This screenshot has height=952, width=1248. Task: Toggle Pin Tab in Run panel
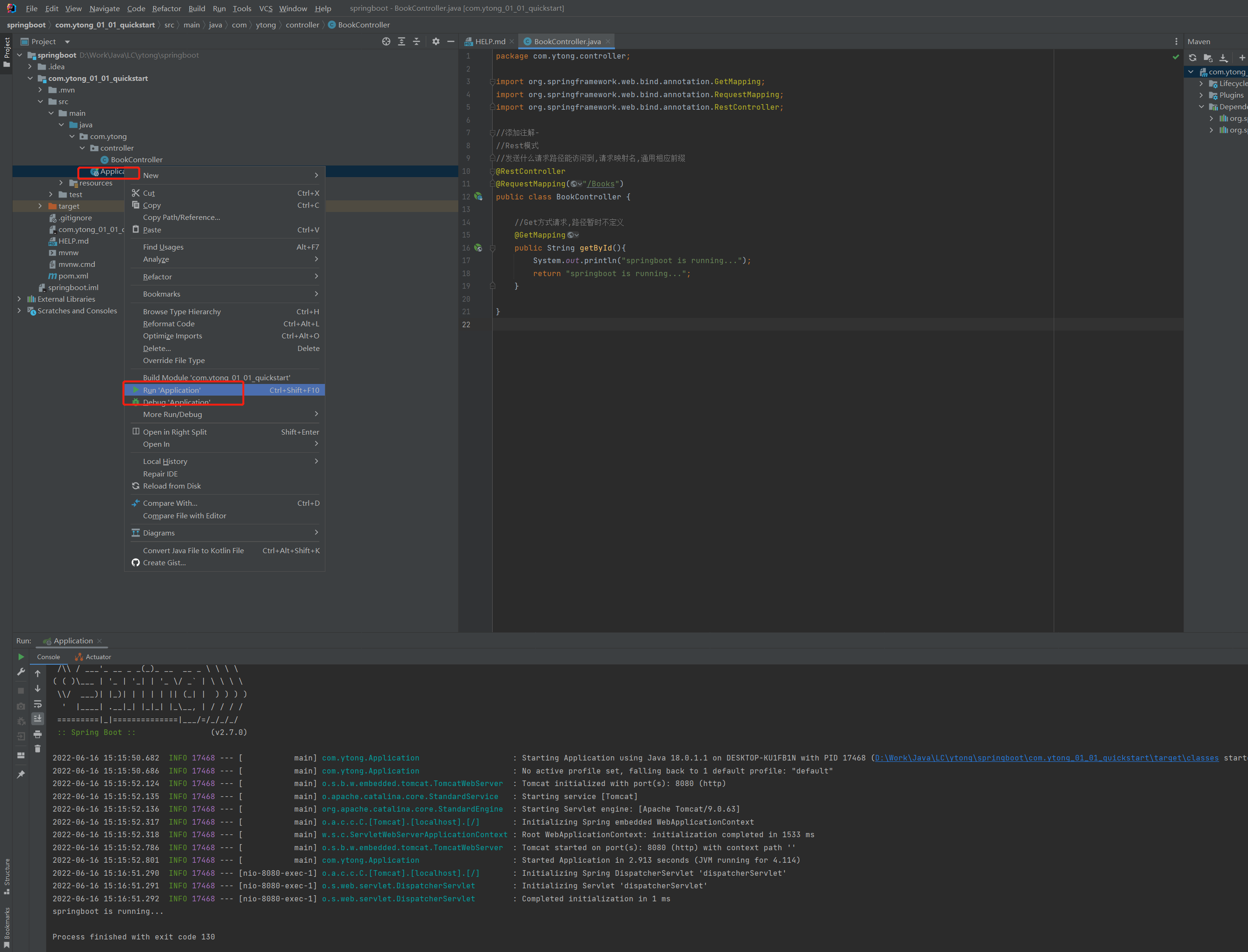coord(21,774)
